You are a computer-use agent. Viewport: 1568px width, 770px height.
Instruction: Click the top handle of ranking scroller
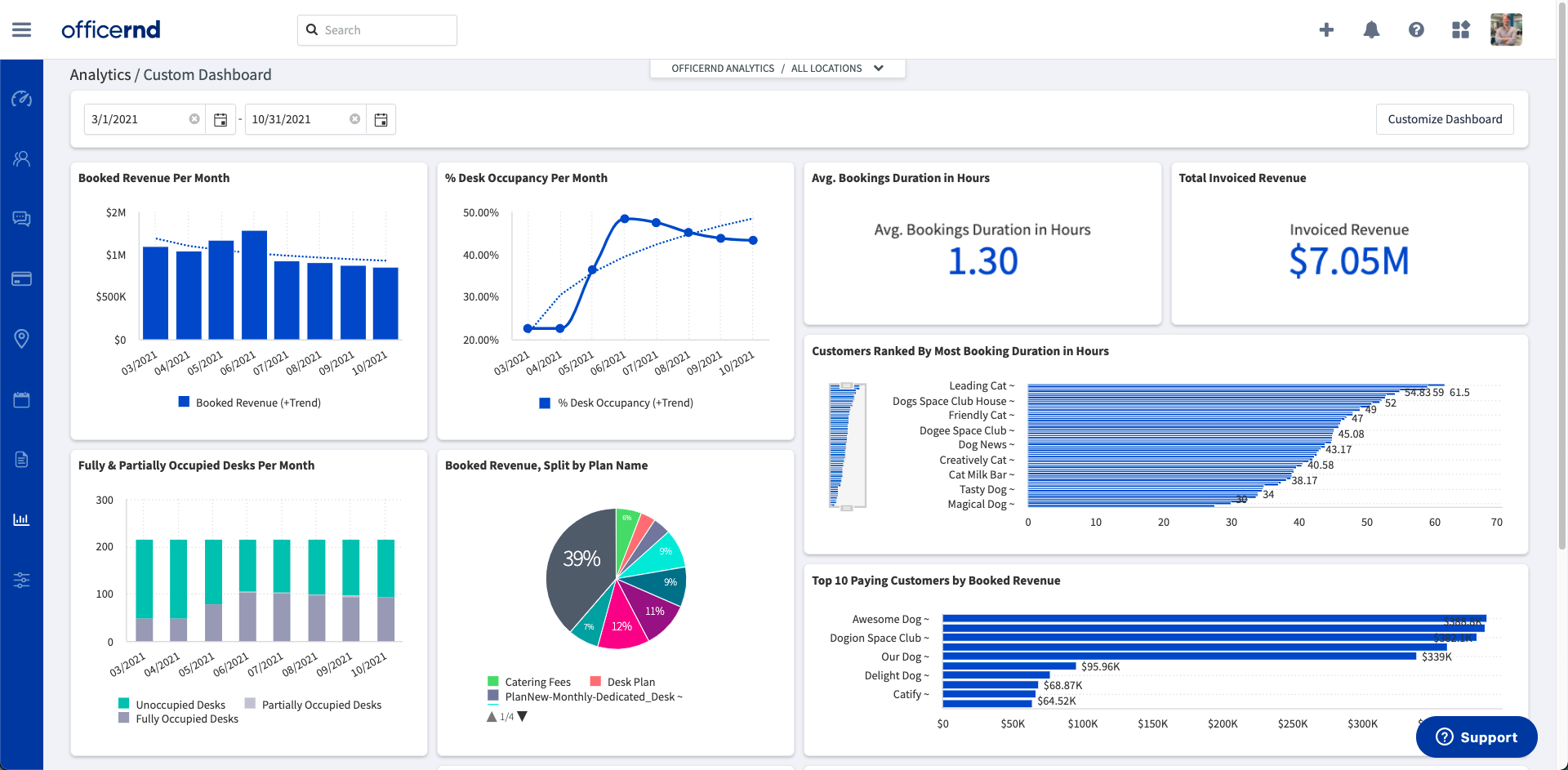click(x=847, y=385)
